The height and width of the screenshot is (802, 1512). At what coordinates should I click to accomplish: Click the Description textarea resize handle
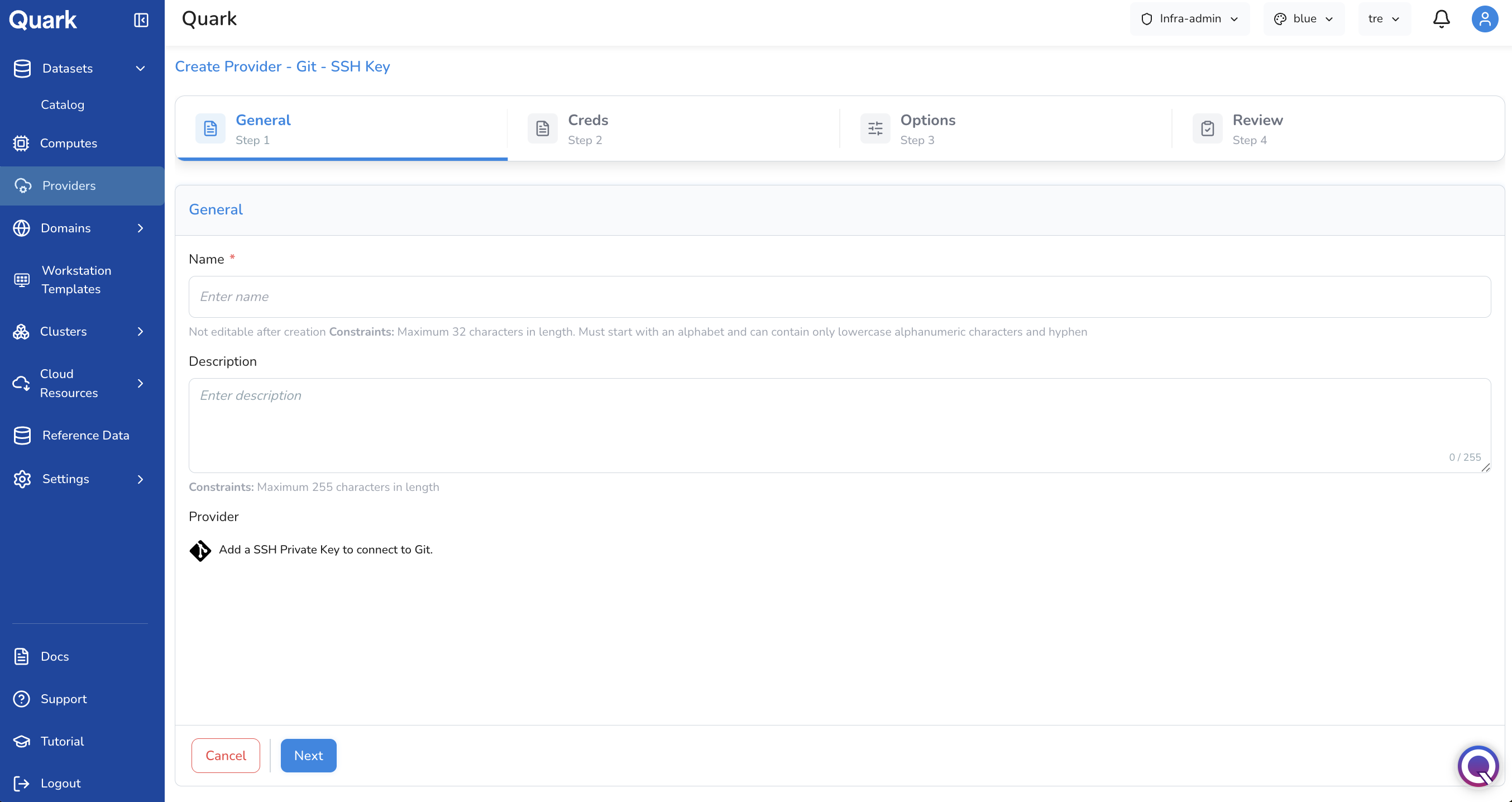click(x=1486, y=467)
